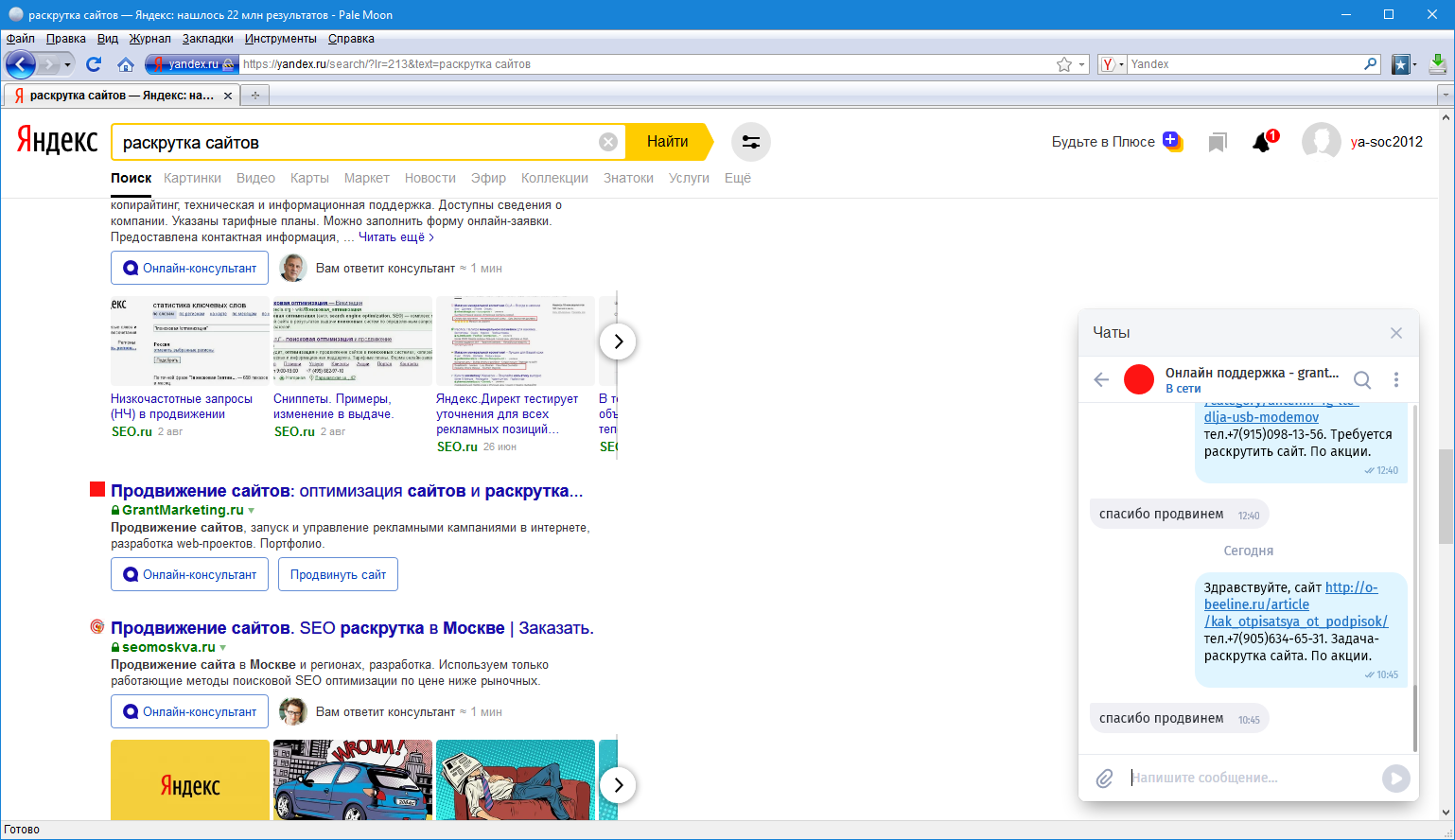Click the ya-soc2012 user avatar
The height and width of the screenshot is (840, 1455).
click(1321, 142)
